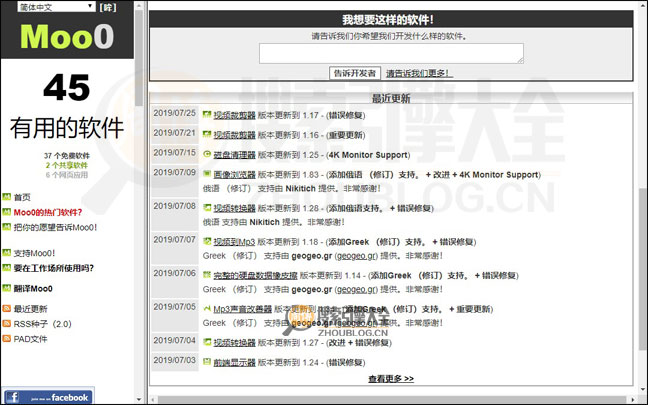Open the 磁盘清理器 link
Viewport: 648px width, 405px height.
point(234,155)
